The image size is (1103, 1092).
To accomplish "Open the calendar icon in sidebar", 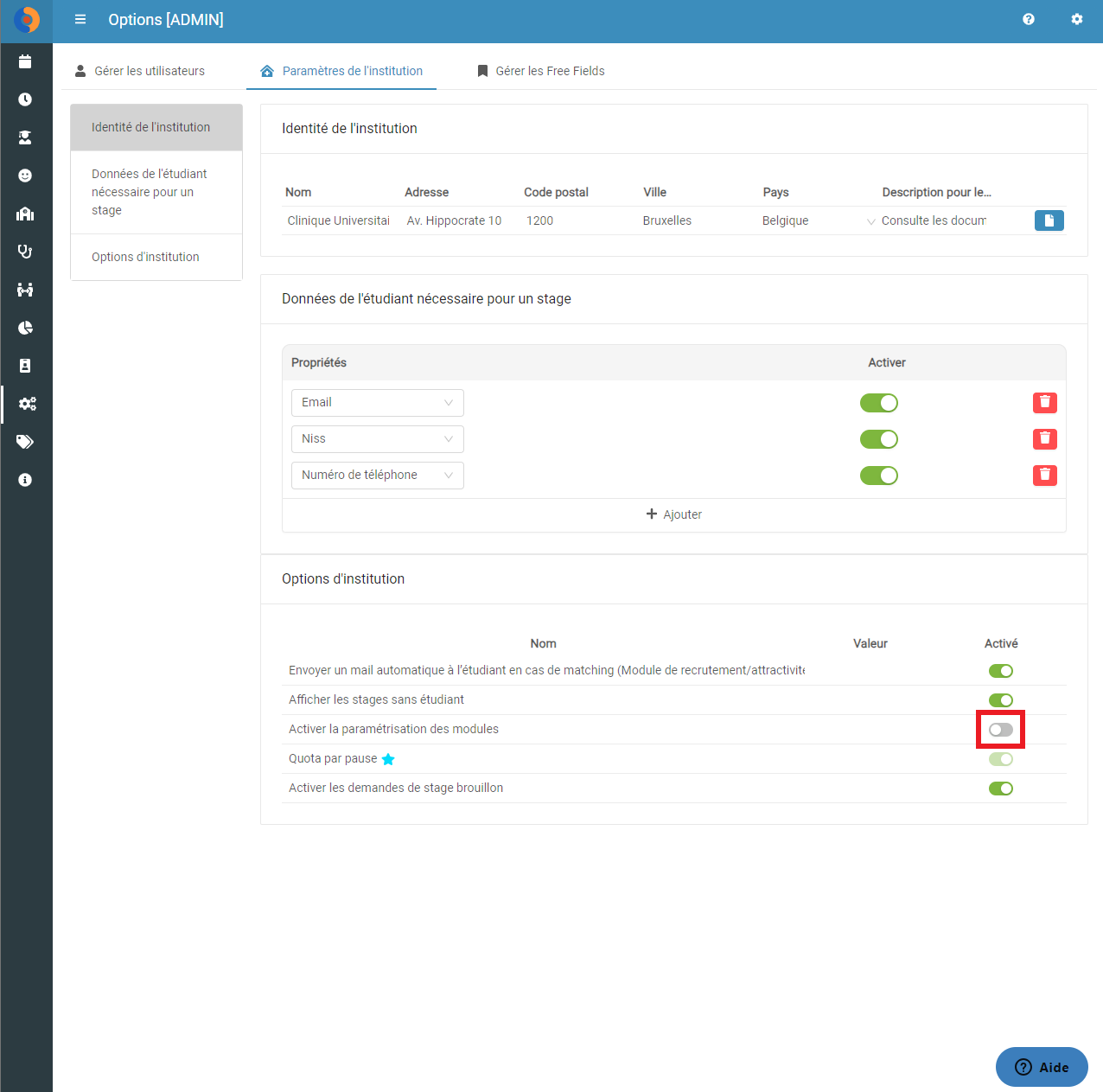I will (25, 61).
